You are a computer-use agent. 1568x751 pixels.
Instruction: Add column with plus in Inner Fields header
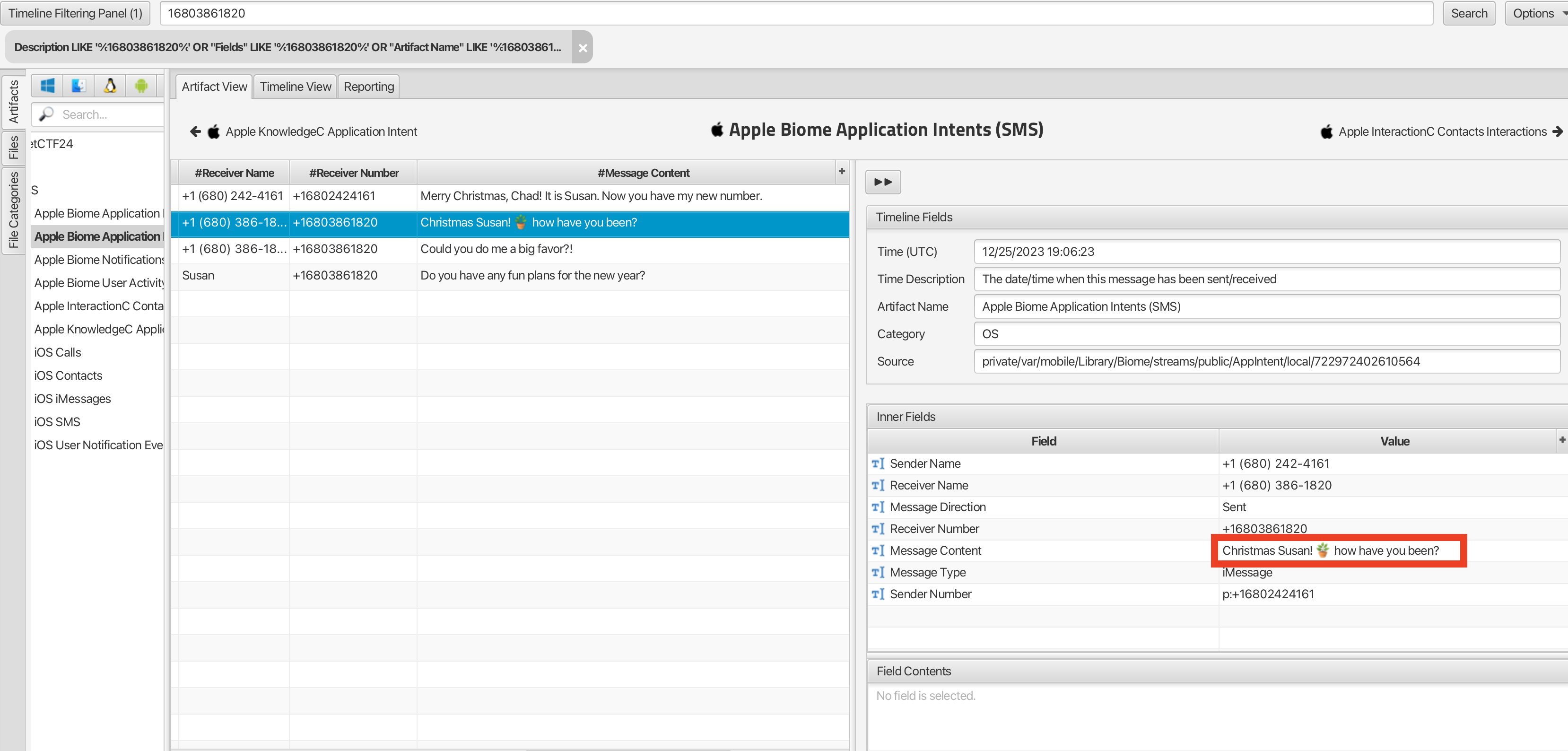pyautogui.click(x=1562, y=440)
